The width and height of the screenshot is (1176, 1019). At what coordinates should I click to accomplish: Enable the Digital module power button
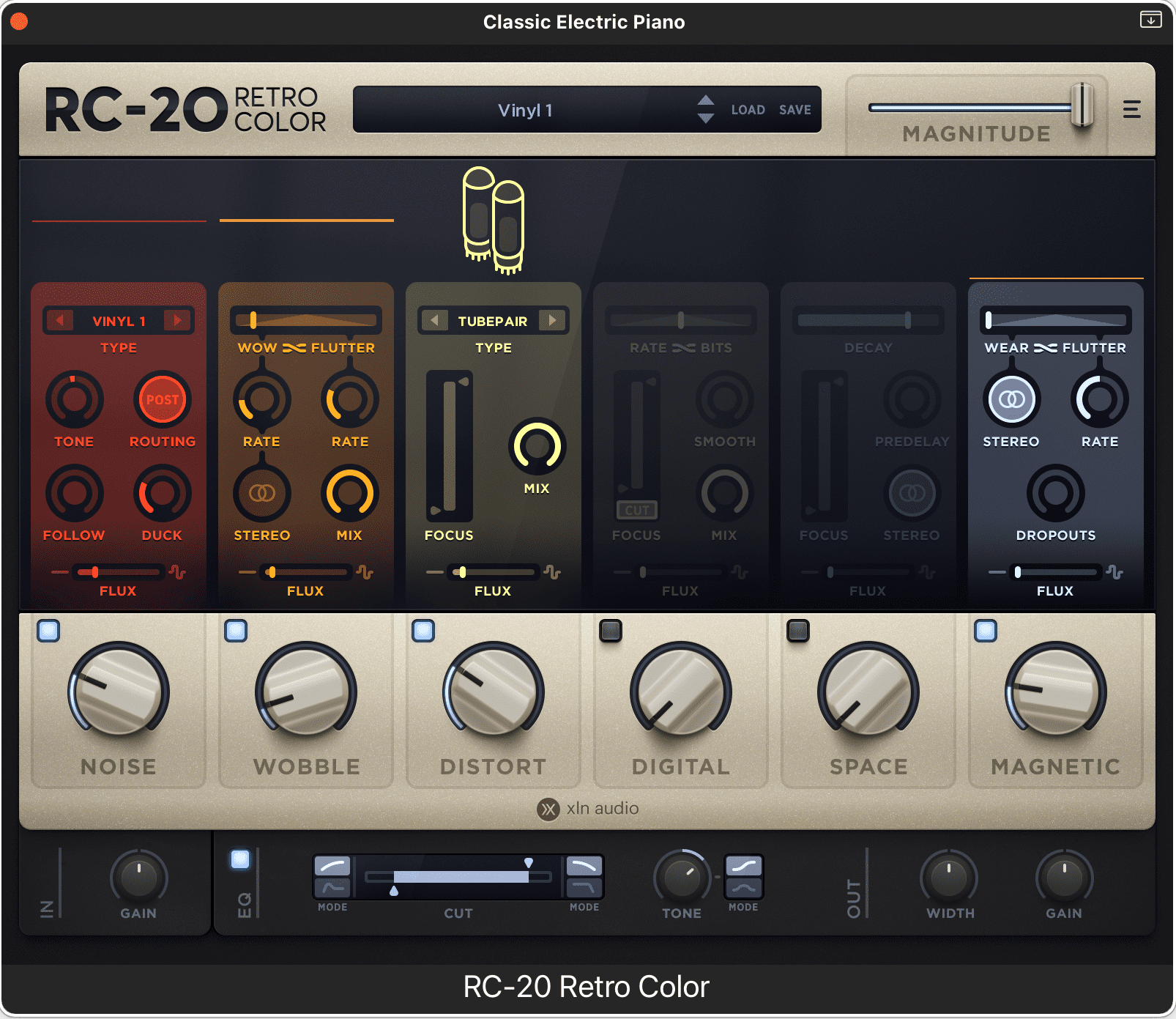point(611,631)
